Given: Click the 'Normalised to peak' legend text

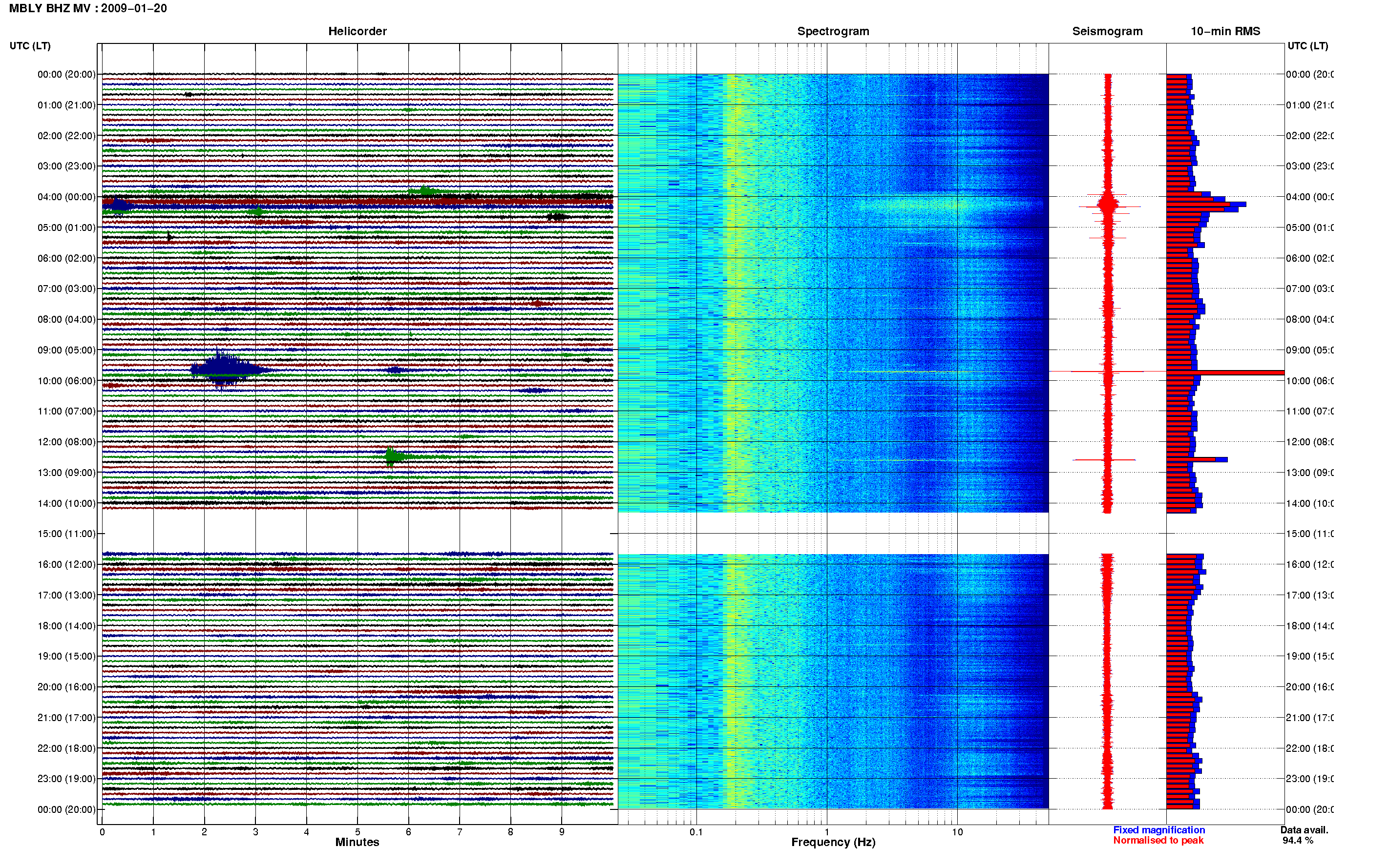Looking at the screenshot, I should point(1158,841).
